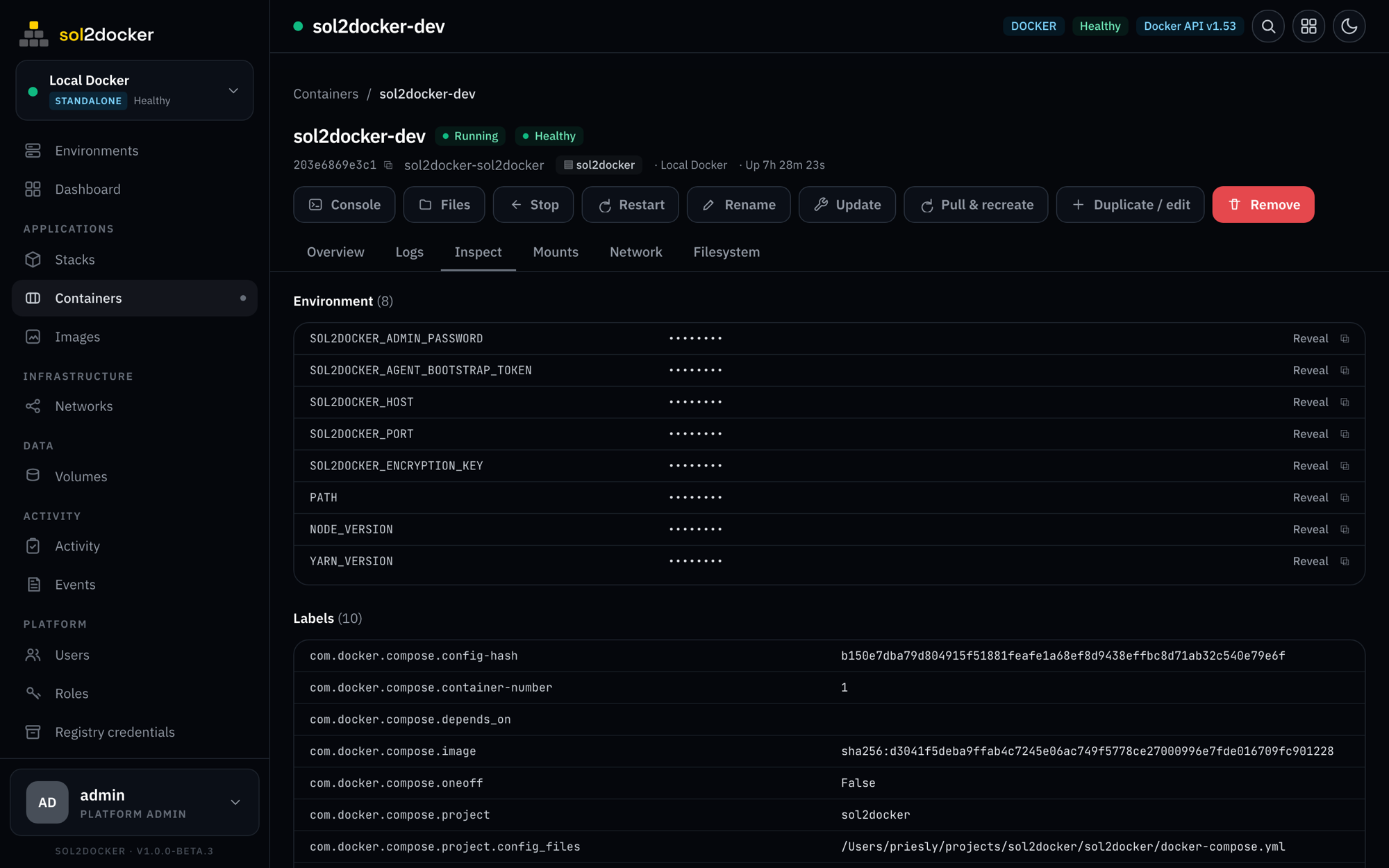The width and height of the screenshot is (1389, 868).
Task: Open the Mounts tab
Action: coord(556,252)
